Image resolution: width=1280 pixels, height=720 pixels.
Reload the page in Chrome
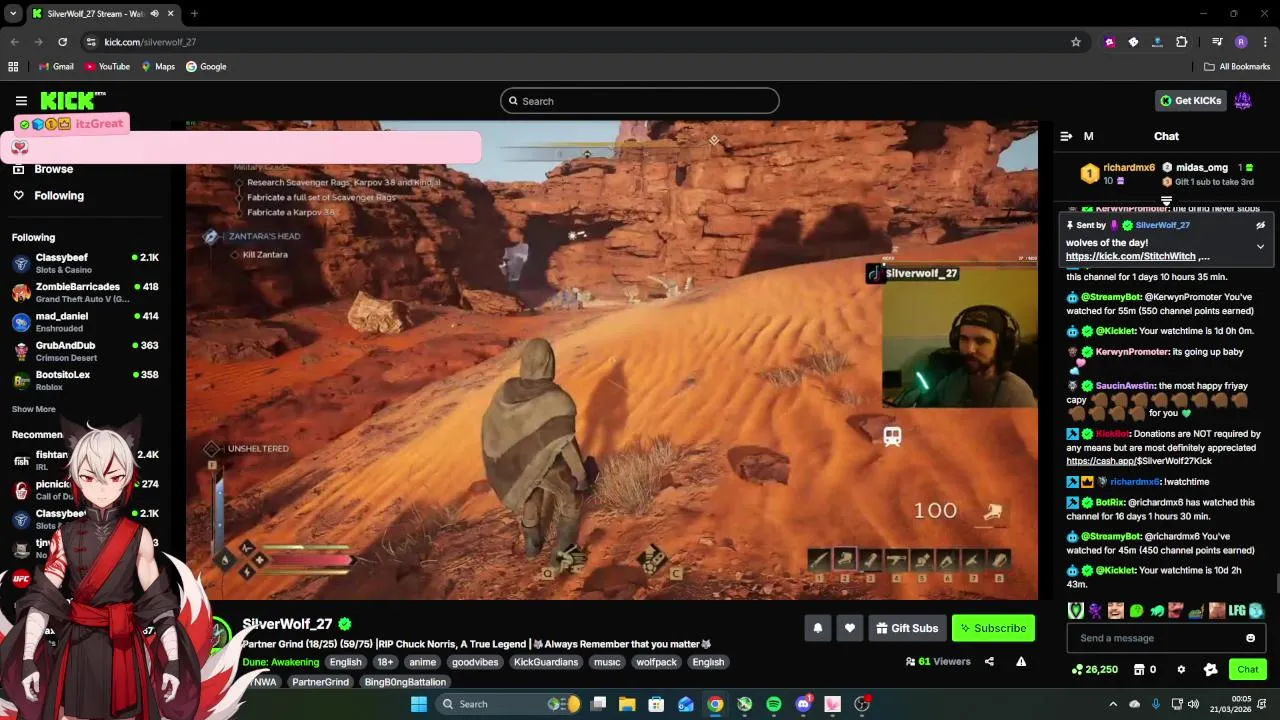pyautogui.click(x=62, y=42)
